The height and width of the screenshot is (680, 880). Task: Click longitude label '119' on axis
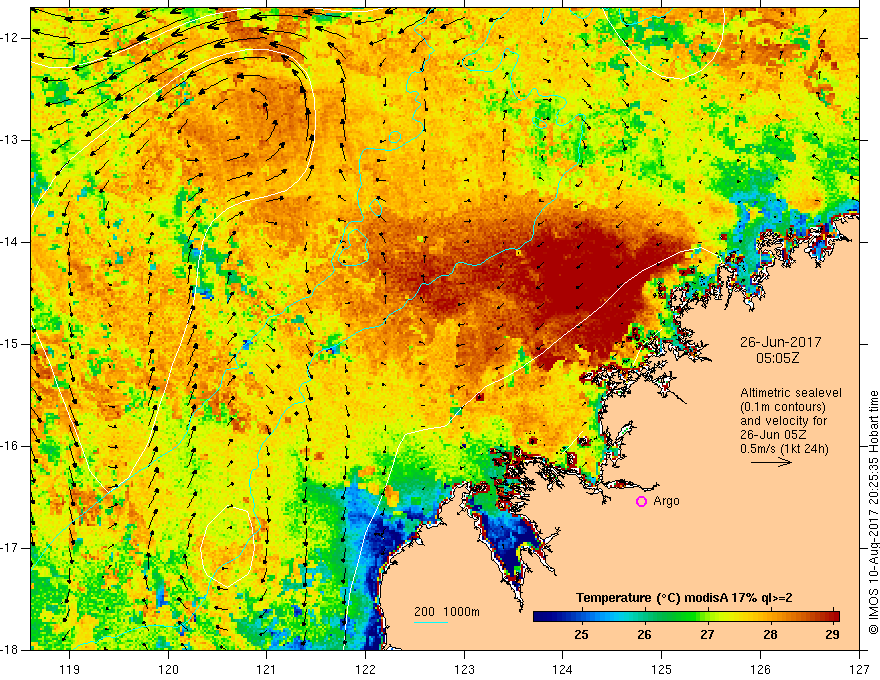pos(70,669)
